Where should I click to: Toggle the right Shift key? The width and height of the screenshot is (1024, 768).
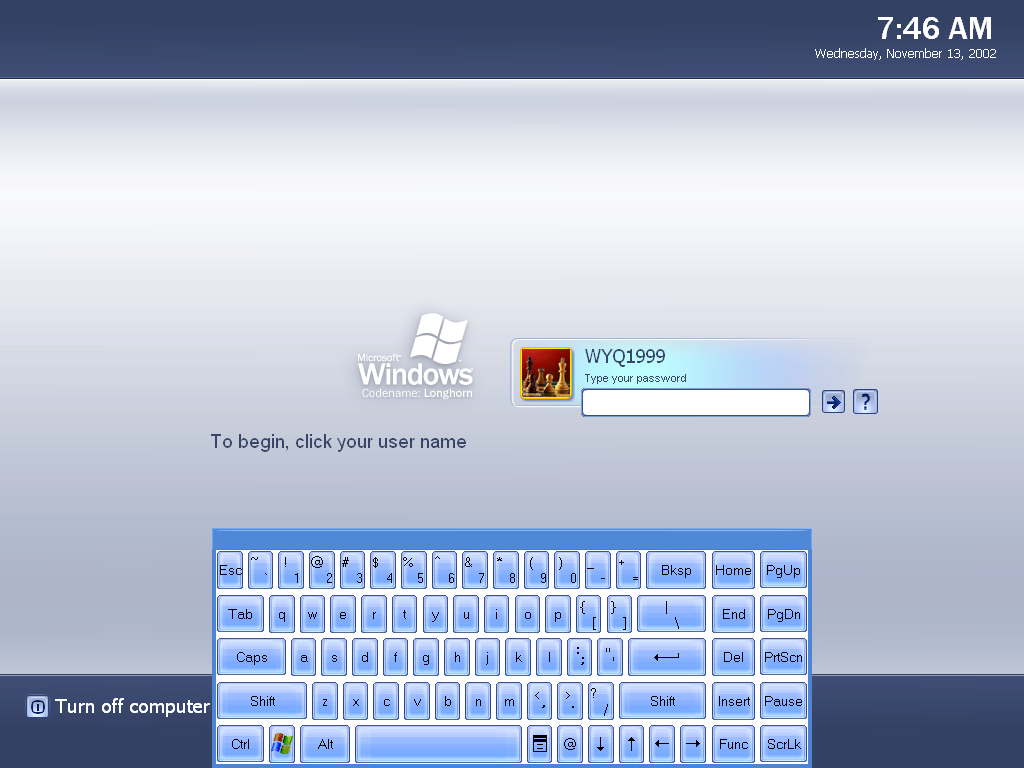pos(662,701)
